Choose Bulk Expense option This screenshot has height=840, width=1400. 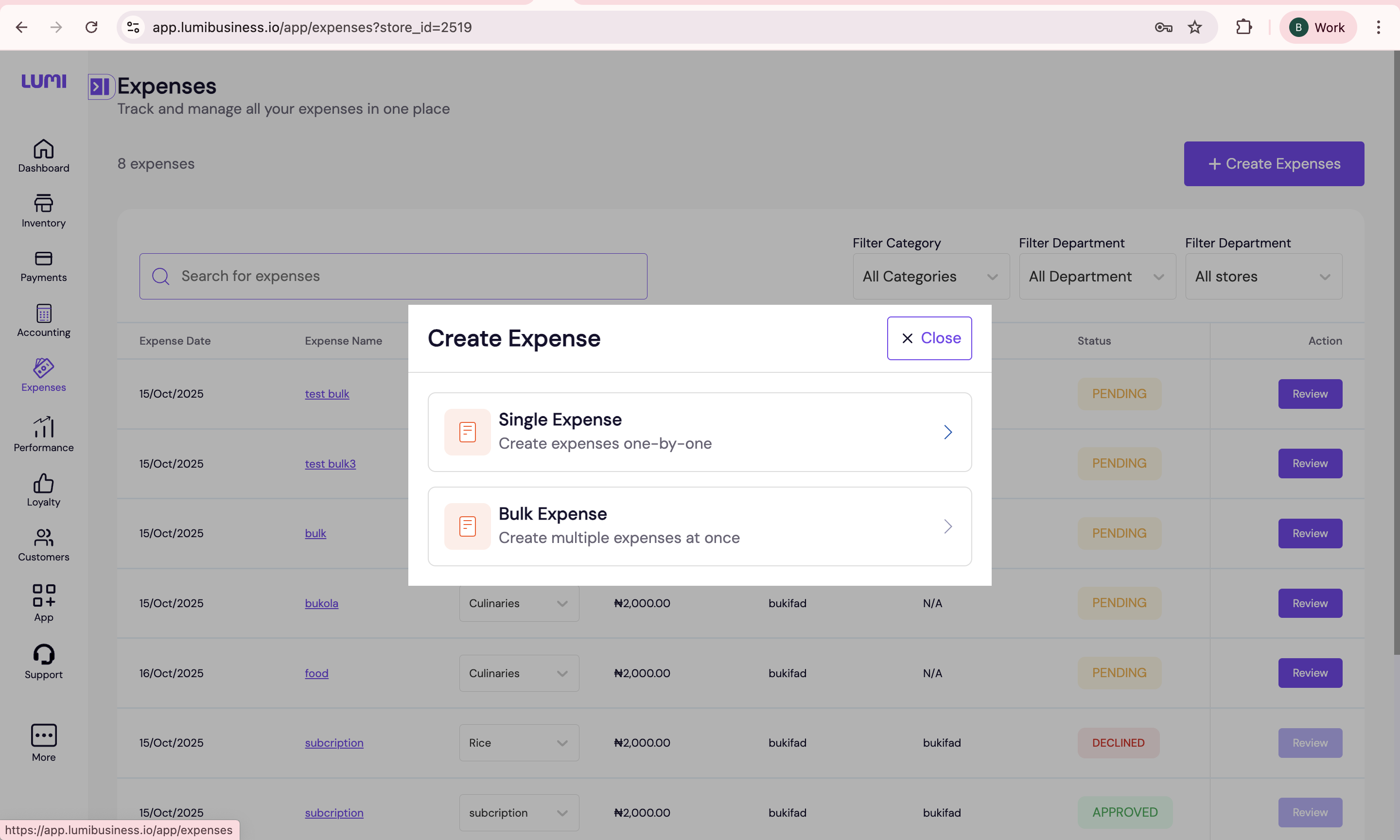[x=700, y=526]
